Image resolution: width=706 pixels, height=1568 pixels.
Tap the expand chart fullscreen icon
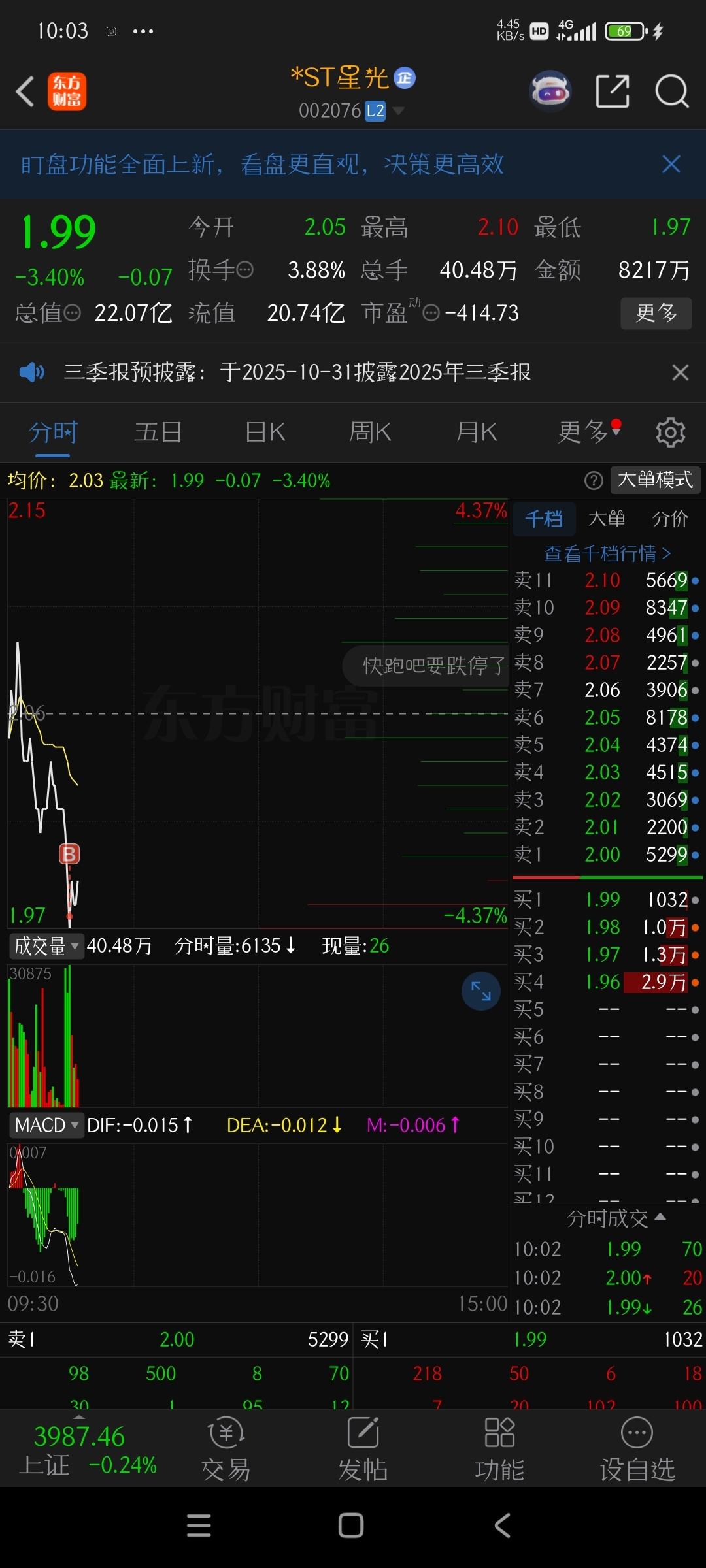coord(481,991)
